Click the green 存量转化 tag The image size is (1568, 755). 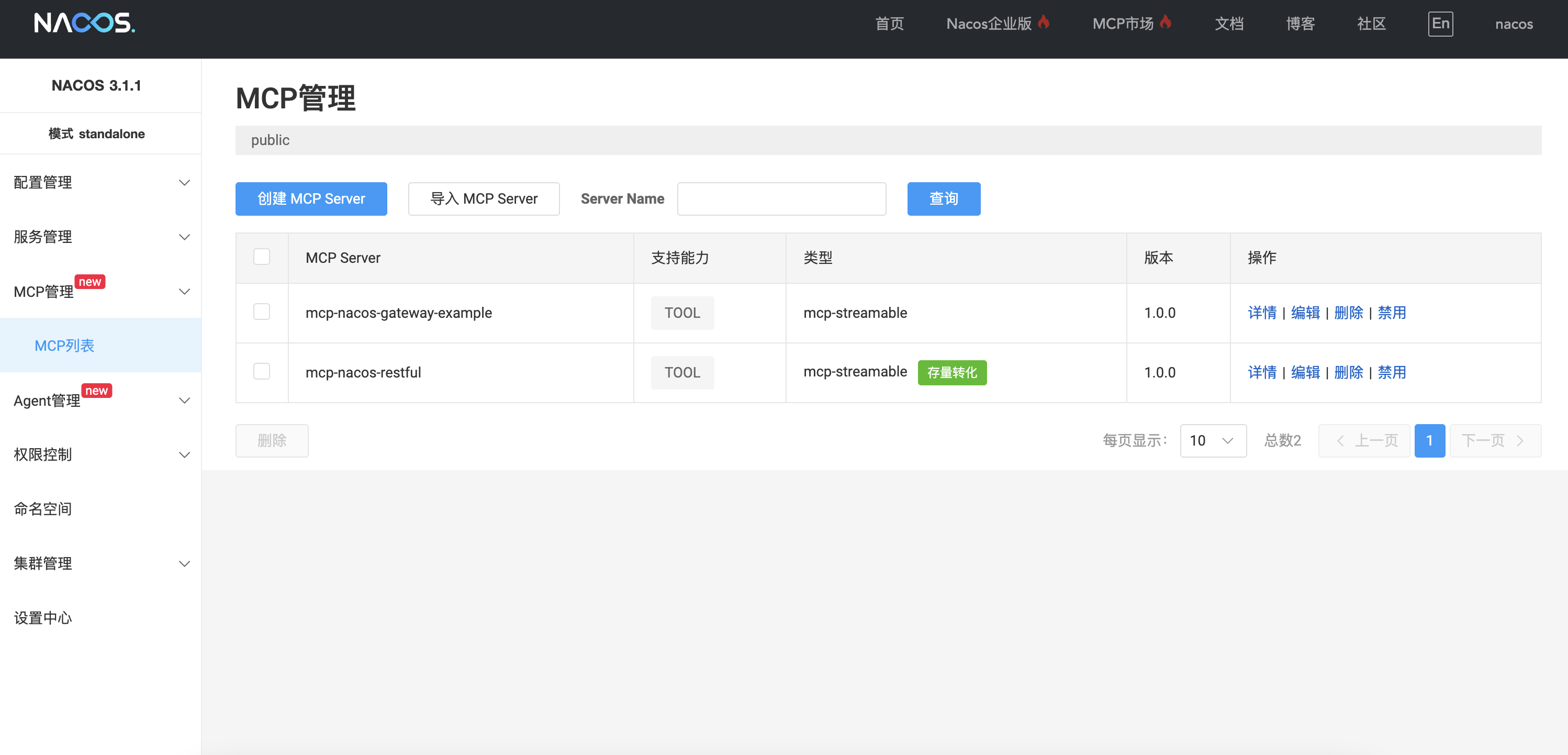click(952, 372)
